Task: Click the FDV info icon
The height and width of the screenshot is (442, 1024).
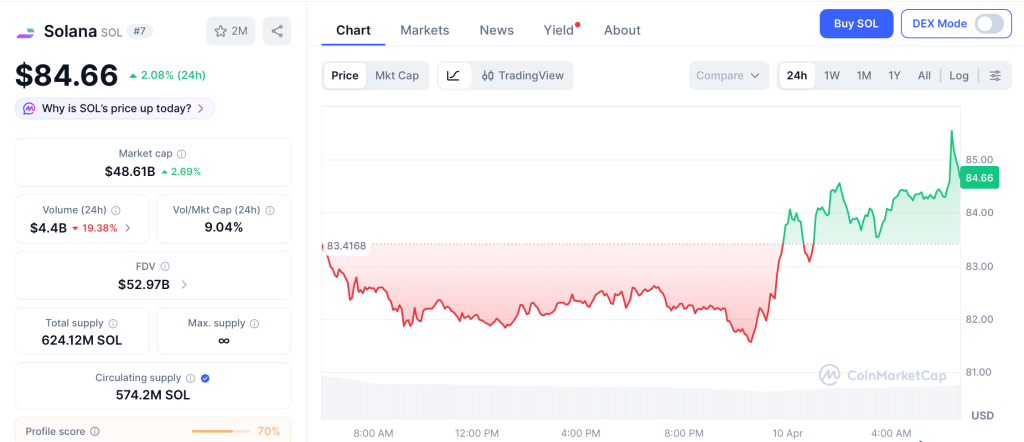Action: 165,267
